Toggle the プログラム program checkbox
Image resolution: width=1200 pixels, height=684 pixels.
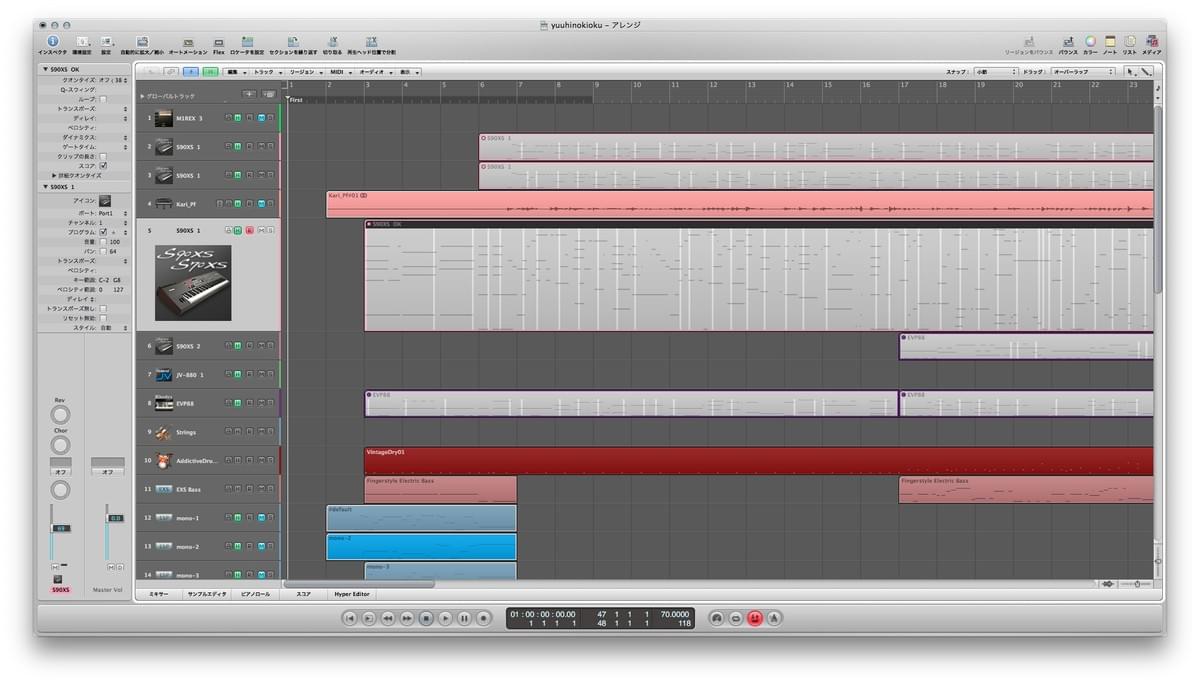coord(103,232)
